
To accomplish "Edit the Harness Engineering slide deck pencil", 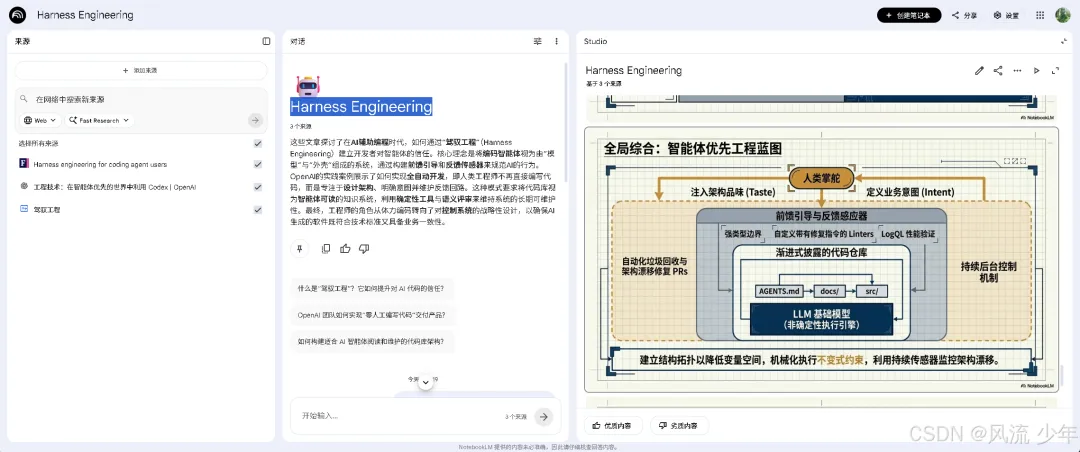I will [979, 70].
